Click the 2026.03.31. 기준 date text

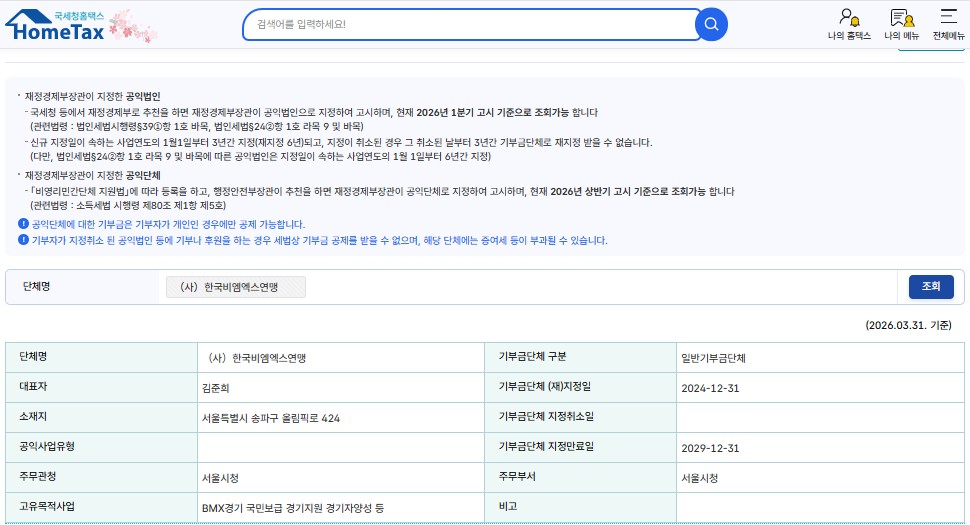(908, 325)
